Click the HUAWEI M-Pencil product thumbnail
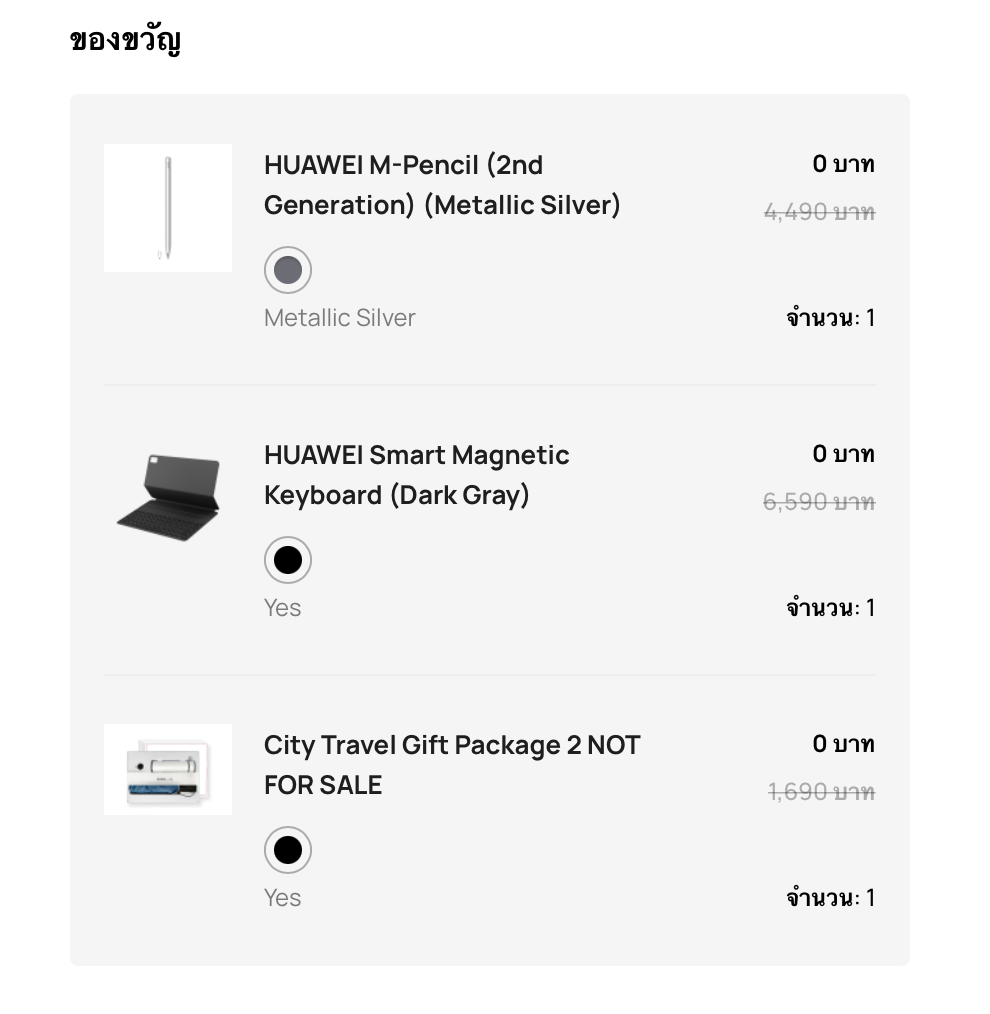This screenshot has height=1014, width=990. 168,208
